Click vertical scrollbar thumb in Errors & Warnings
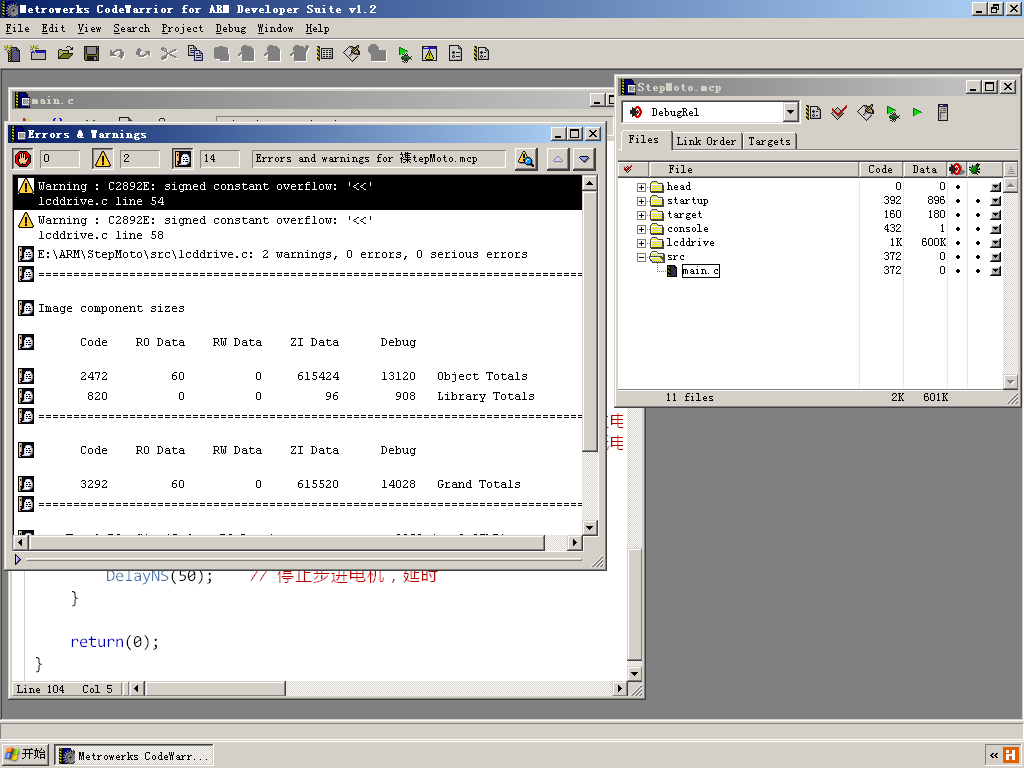 [x=590, y=321]
